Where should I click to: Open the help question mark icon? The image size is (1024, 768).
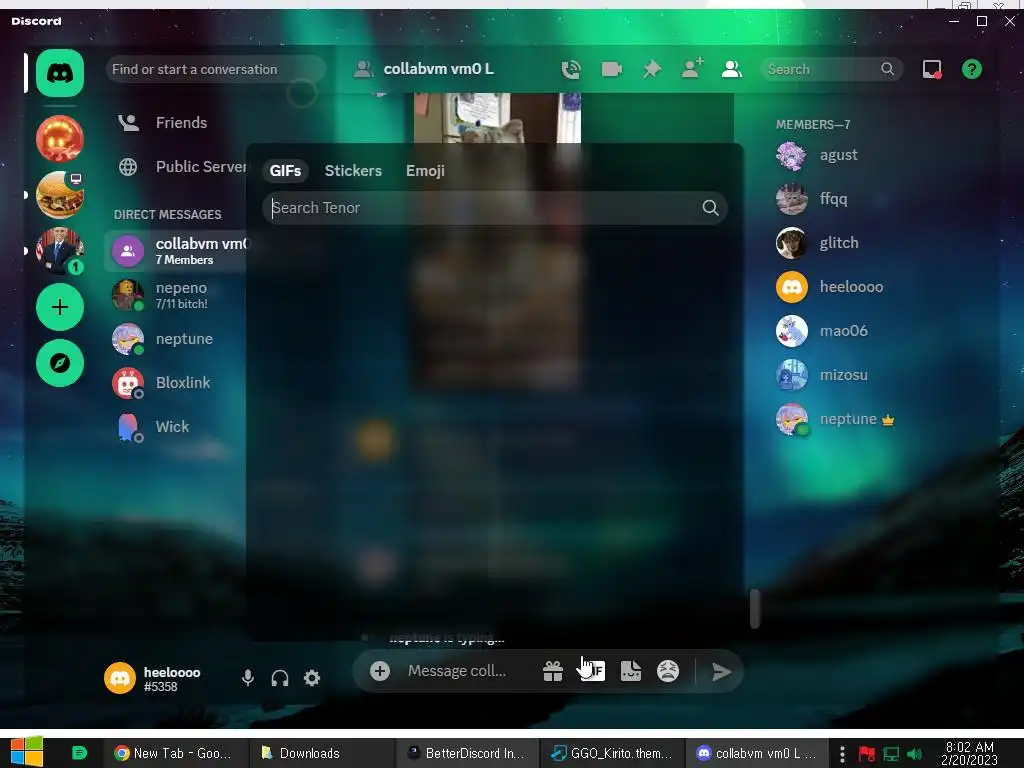point(972,69)
